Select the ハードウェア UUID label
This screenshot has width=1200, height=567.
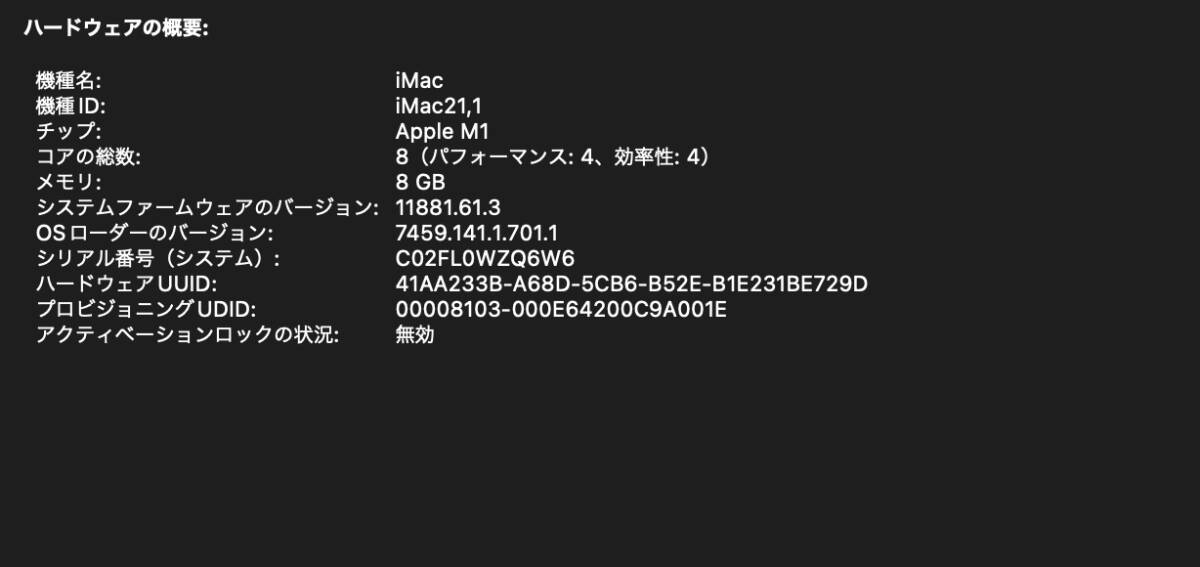(x=127, y=285)
